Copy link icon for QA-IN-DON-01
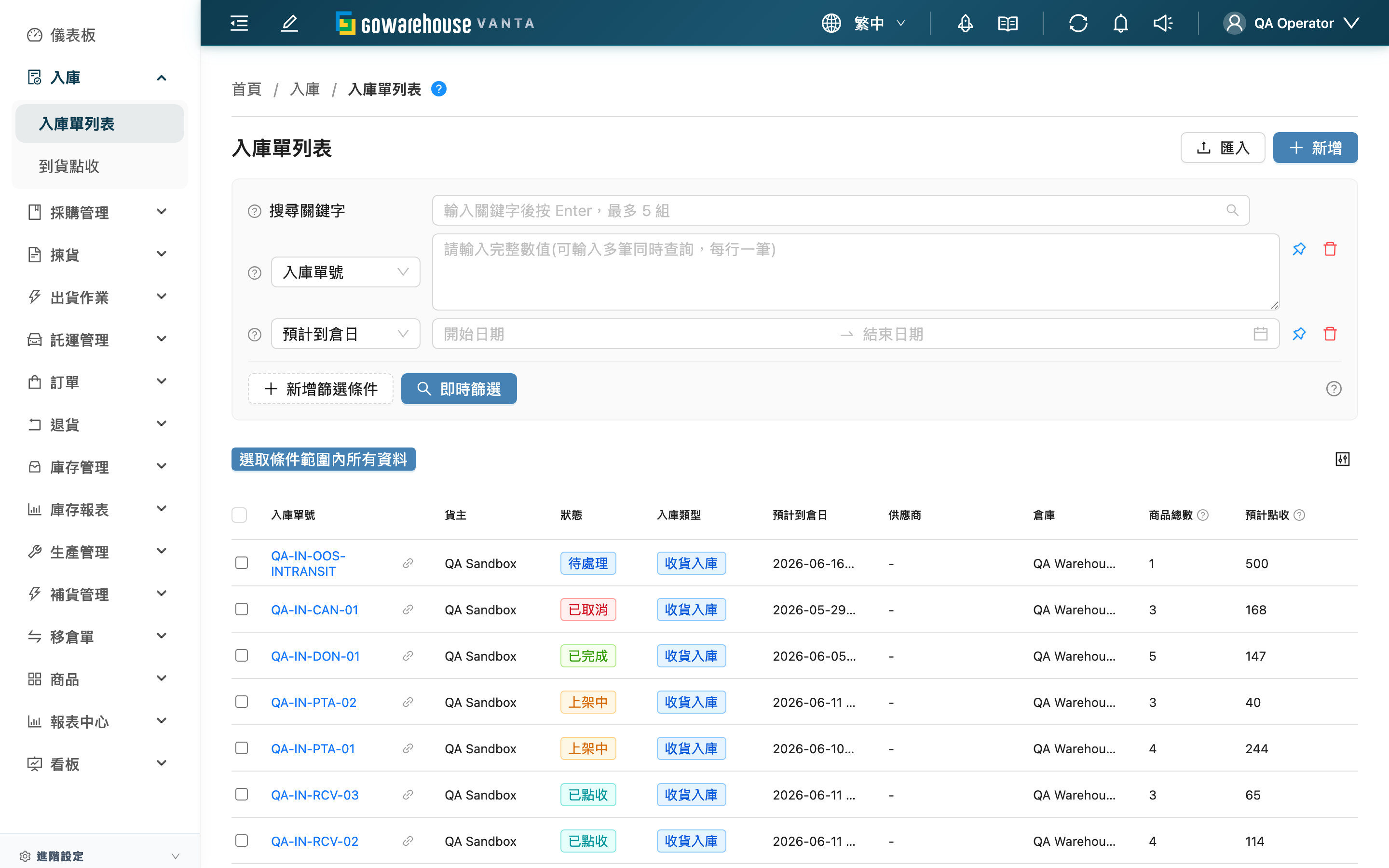This screenshot has height=868, width=1389. tap(408, 656)
